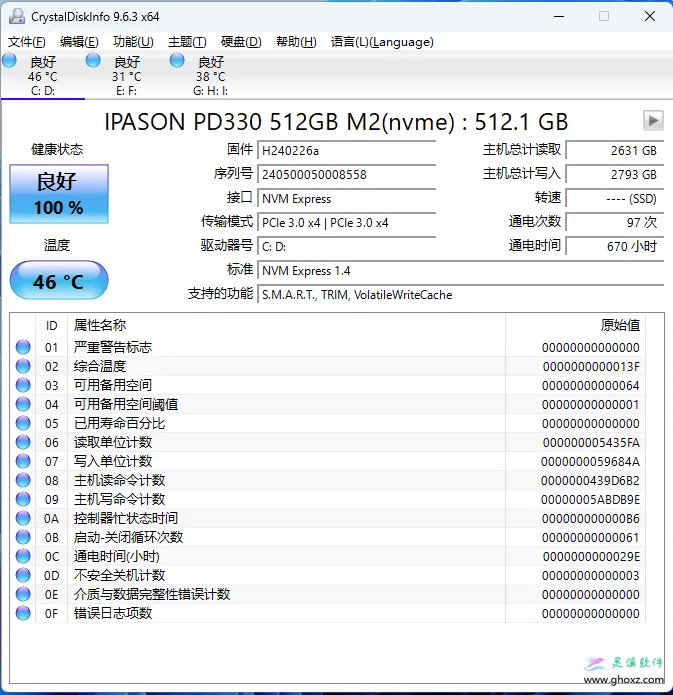This screenshot has width=673, height=695.
Task: Select the G: H: I: disk tab
Action: pos(211,76)
